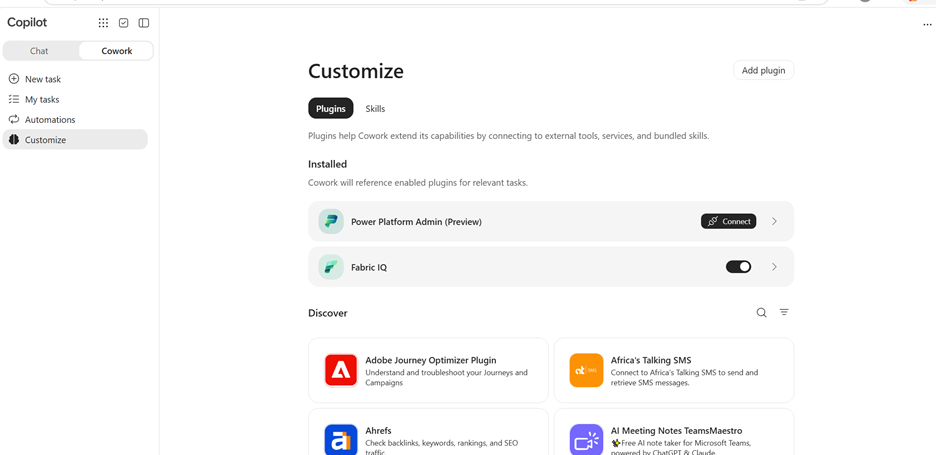Toggle the Fabric IQ plugin switch
The width and height of the screenshot is (936, 455).
[x=738, y=267]
